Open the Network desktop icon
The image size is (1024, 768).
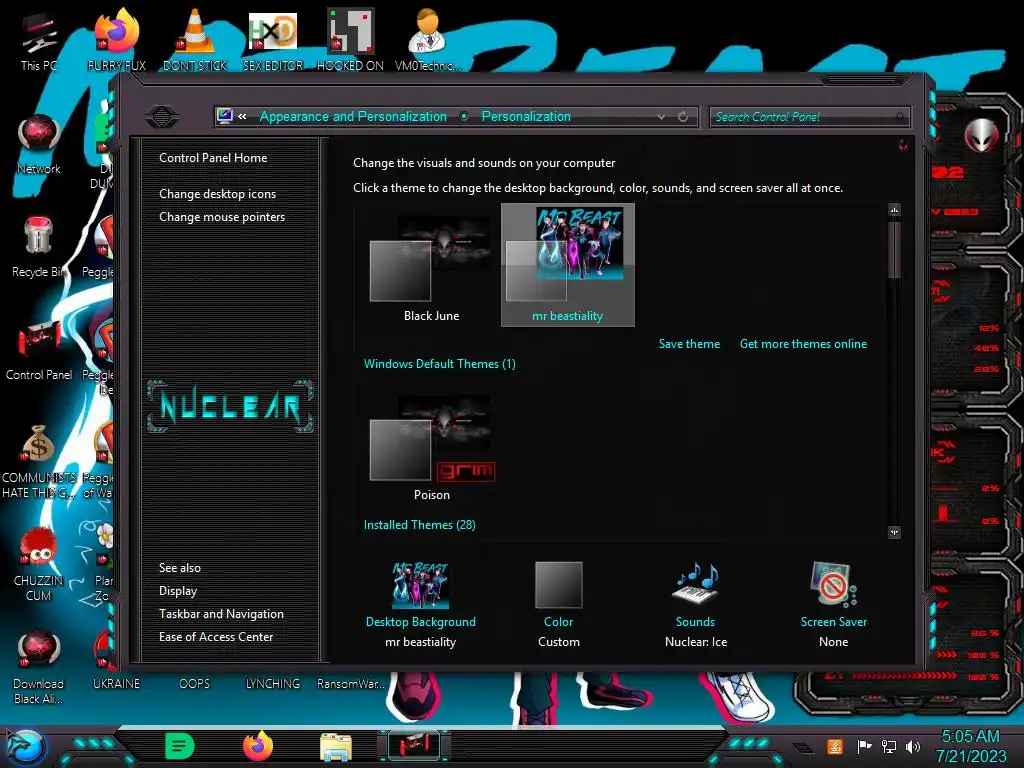click(x=39, y=144)
